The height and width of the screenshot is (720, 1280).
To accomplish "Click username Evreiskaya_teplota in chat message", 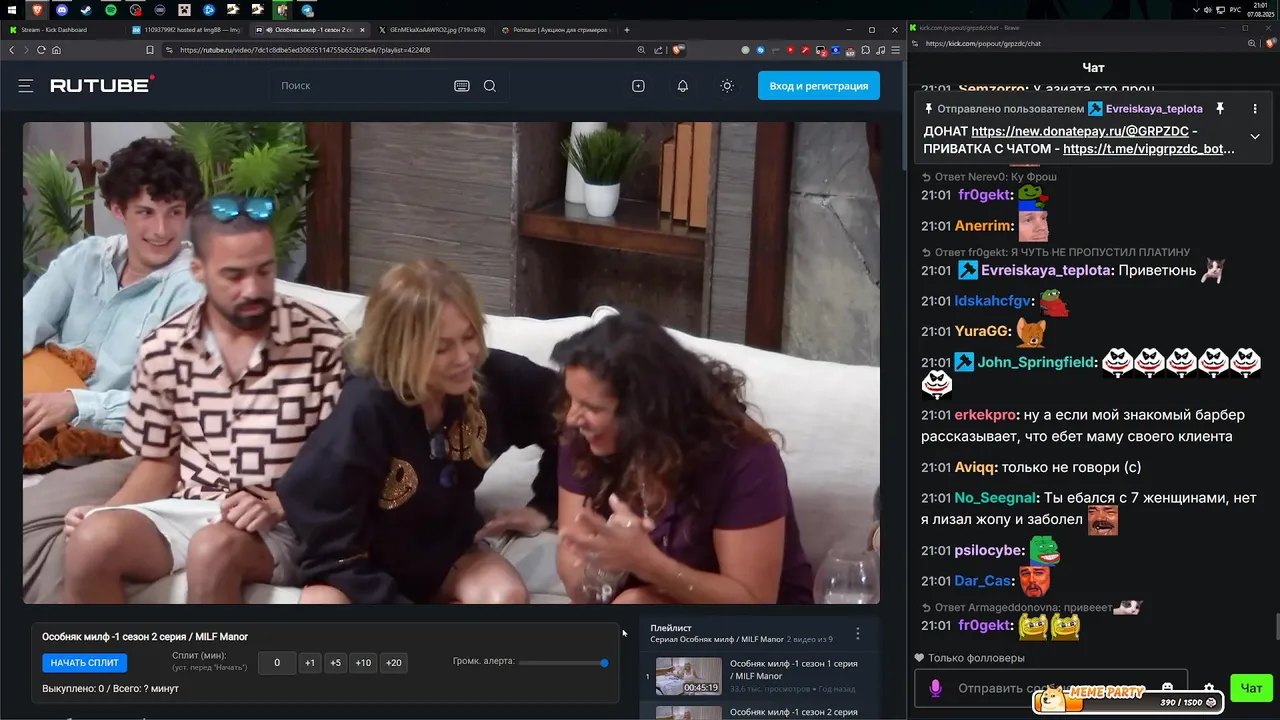I will 1046,270.
